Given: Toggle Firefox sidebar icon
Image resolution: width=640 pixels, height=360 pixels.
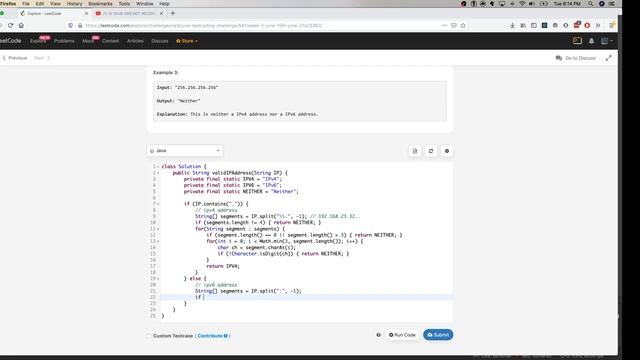Looking at the screenshot, I should (533, 25).
